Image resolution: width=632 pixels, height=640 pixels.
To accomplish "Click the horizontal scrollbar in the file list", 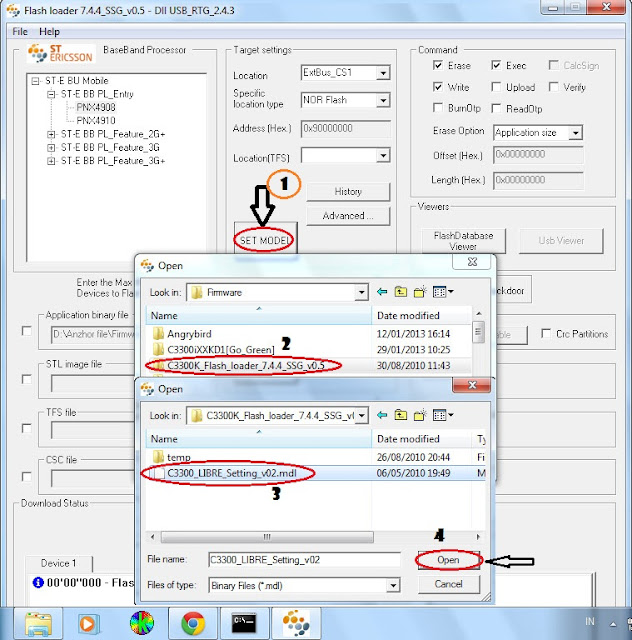I will point(267,537).
